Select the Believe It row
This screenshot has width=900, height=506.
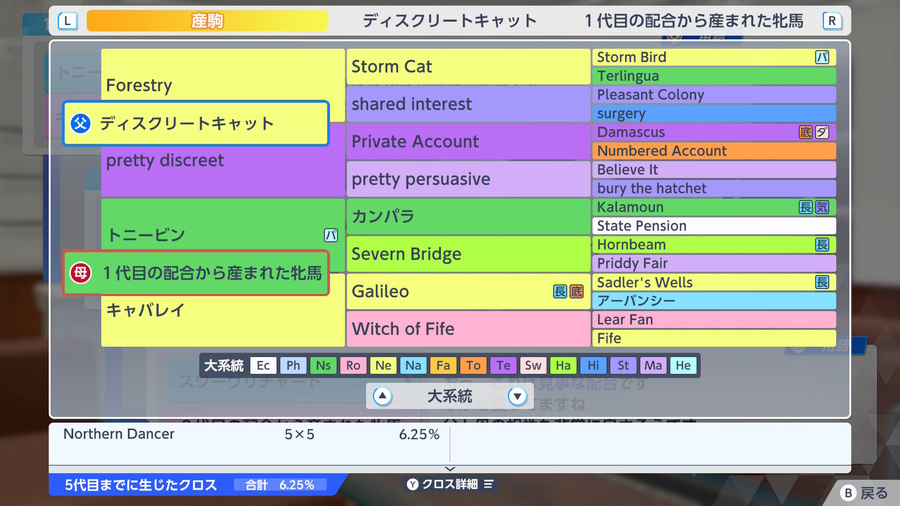tap(714, 169)
